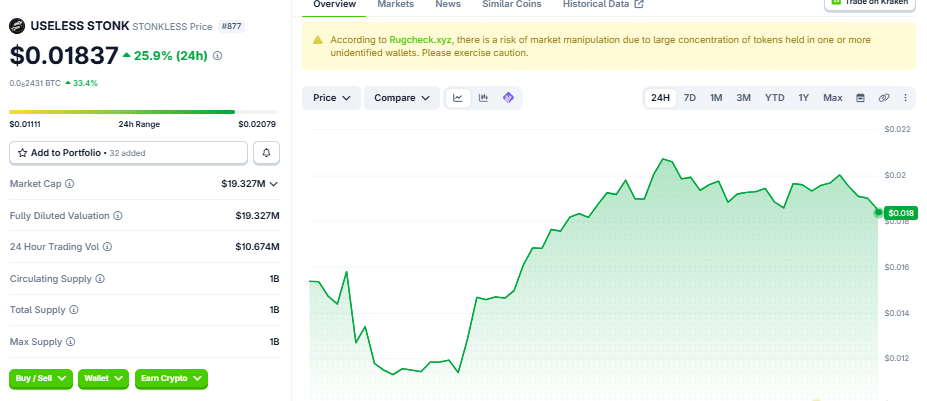Open the three-dot chart options menu
This screenshot has height=401, width=927.
click(905, 98)
